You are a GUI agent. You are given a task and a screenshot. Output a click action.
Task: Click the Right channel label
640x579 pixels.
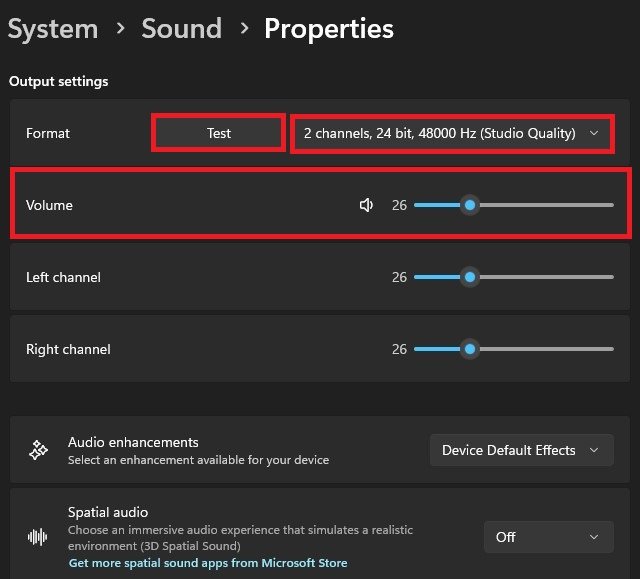68,349
